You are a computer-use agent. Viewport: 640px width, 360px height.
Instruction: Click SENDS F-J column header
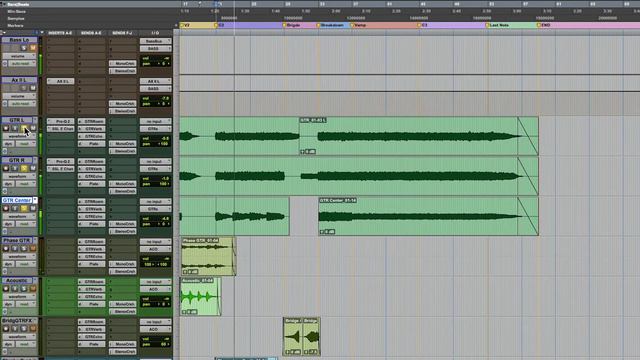click(x=122, y=33)
